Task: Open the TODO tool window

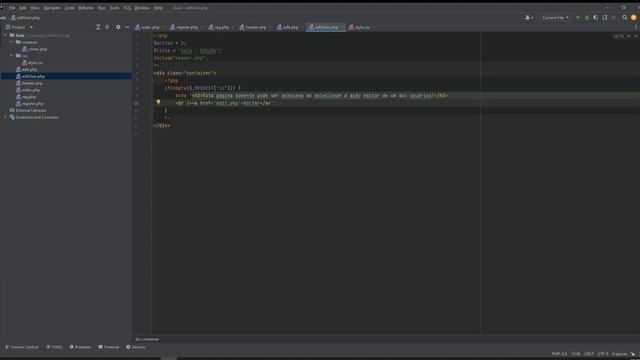Action: (55, 347)
